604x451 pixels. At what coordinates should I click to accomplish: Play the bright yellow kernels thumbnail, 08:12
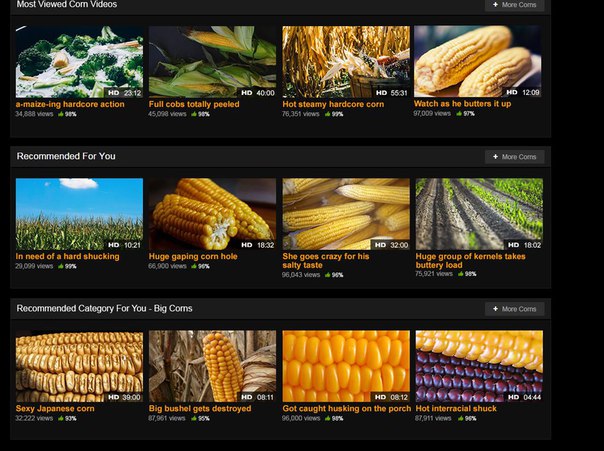pyautogui.click(x=346, y=366)
